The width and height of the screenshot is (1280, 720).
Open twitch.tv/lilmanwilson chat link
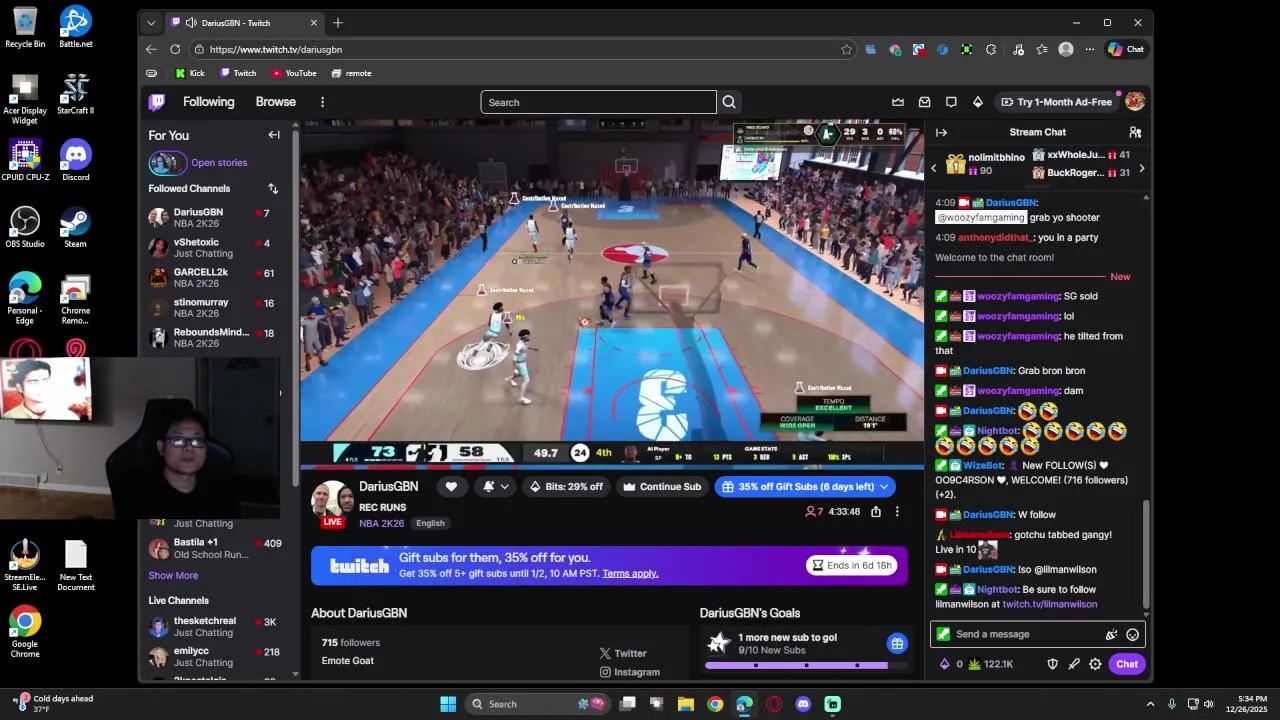(x=1050, y=604)
